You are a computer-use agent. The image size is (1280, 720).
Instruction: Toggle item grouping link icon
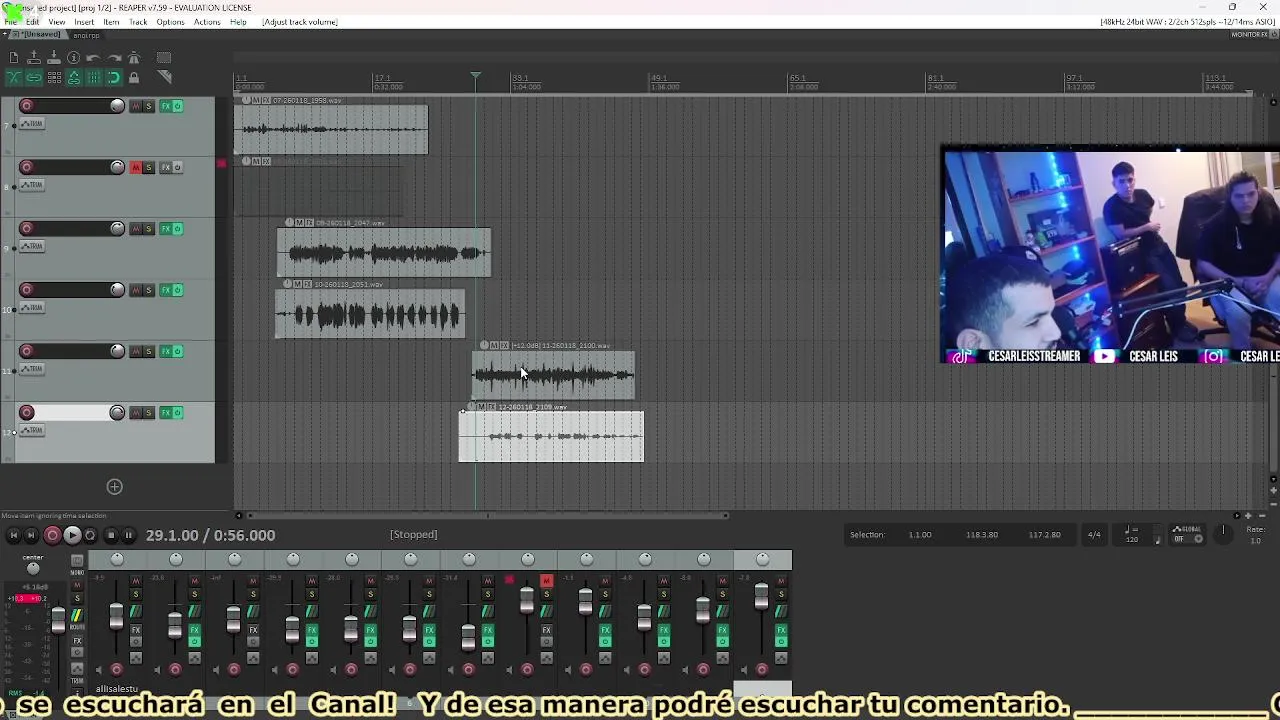point(34,77)
